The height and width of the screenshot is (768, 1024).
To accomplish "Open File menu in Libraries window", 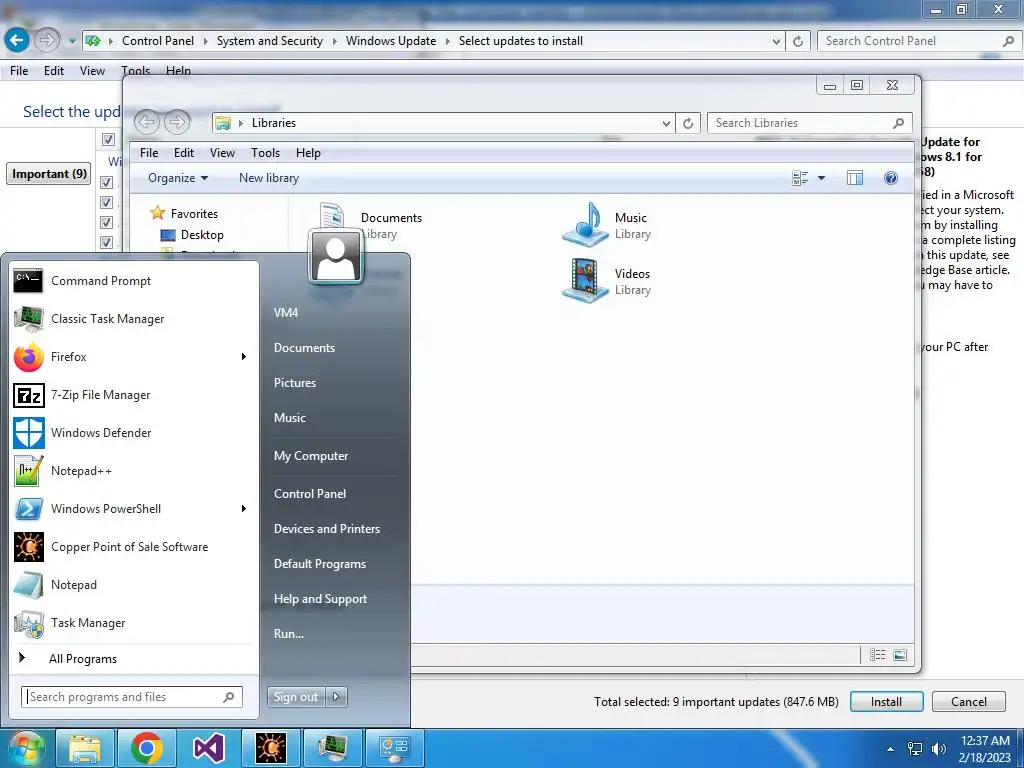I will (x=149, y=153).
